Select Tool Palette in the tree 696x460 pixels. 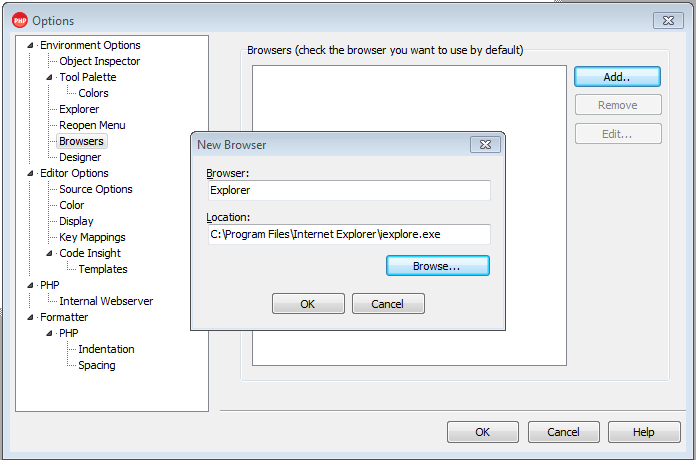tap(88, 77)
